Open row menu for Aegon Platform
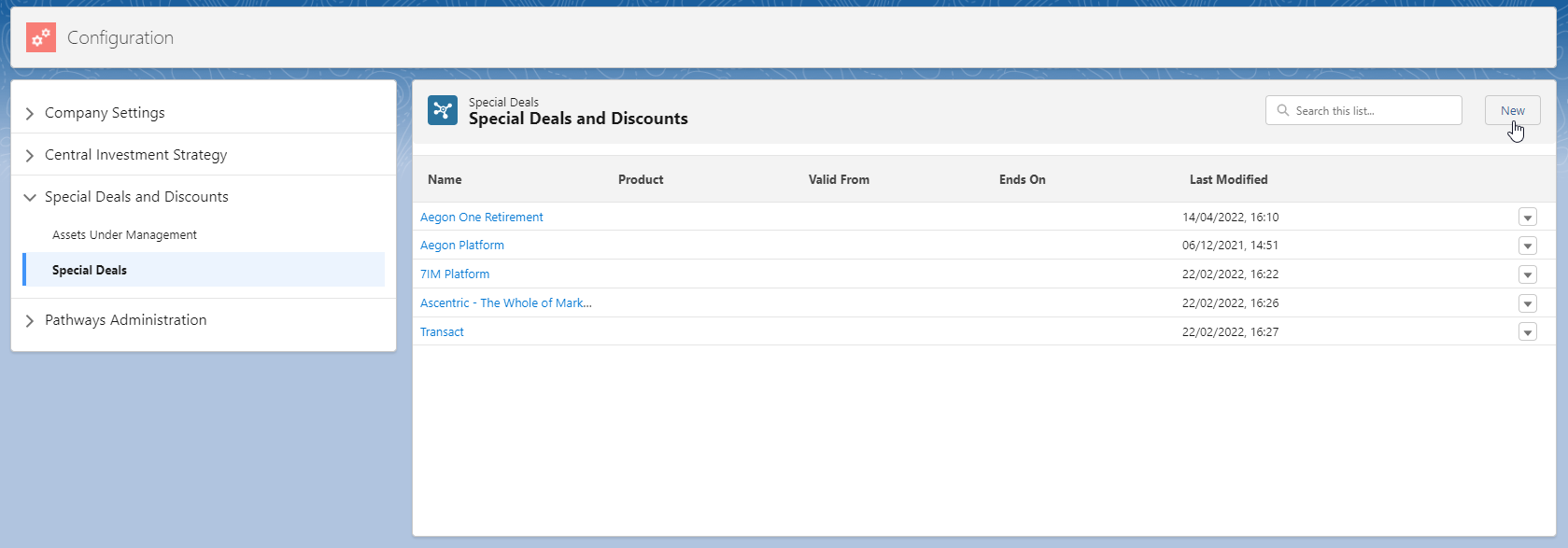Viewport: 1568px width, 548px height. [1528, 246]
